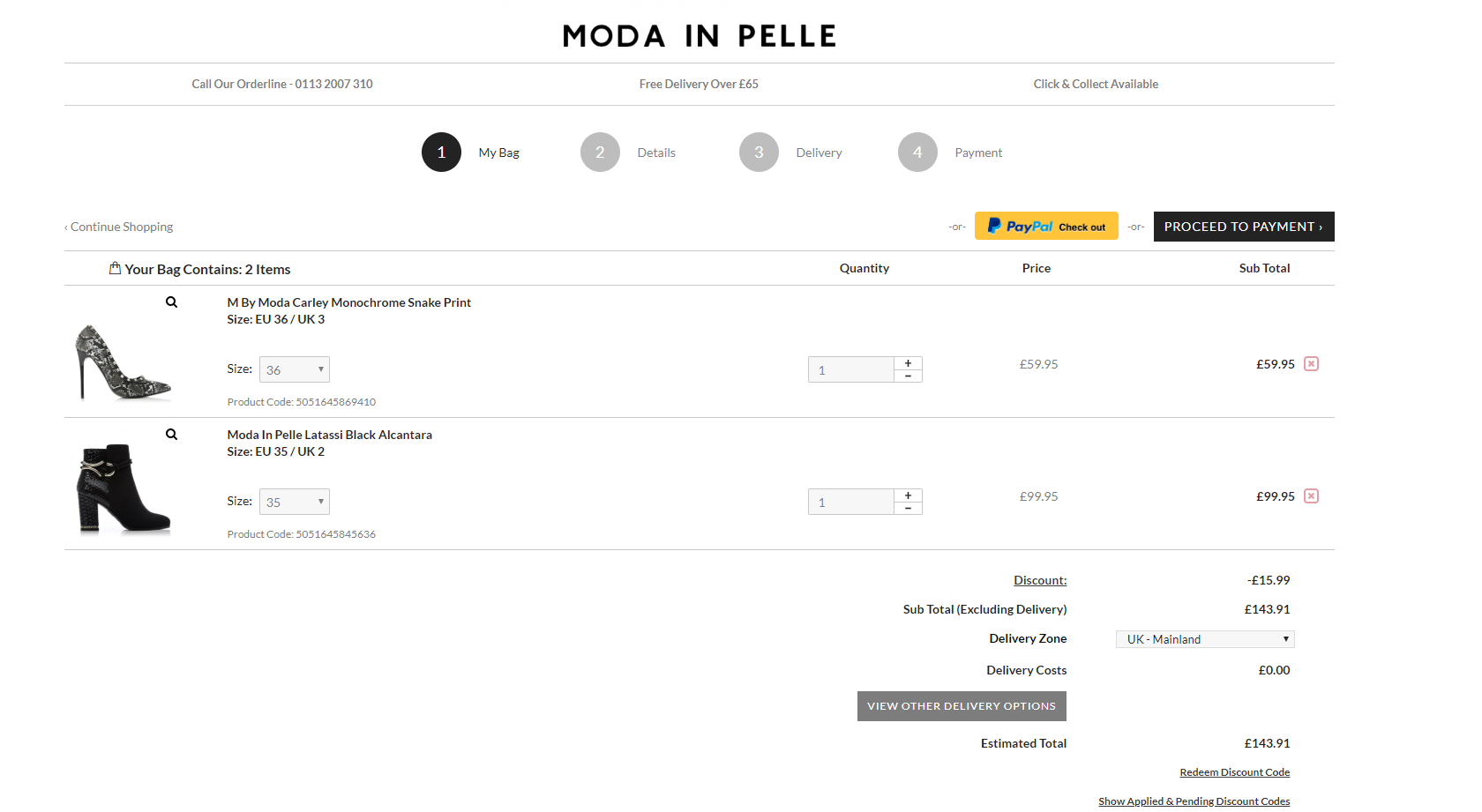Image resolution: width=1482 pixels, height=812 pixels.
Task: Decrease Latassi boot quantity with minus button
Action: [908, 508]
